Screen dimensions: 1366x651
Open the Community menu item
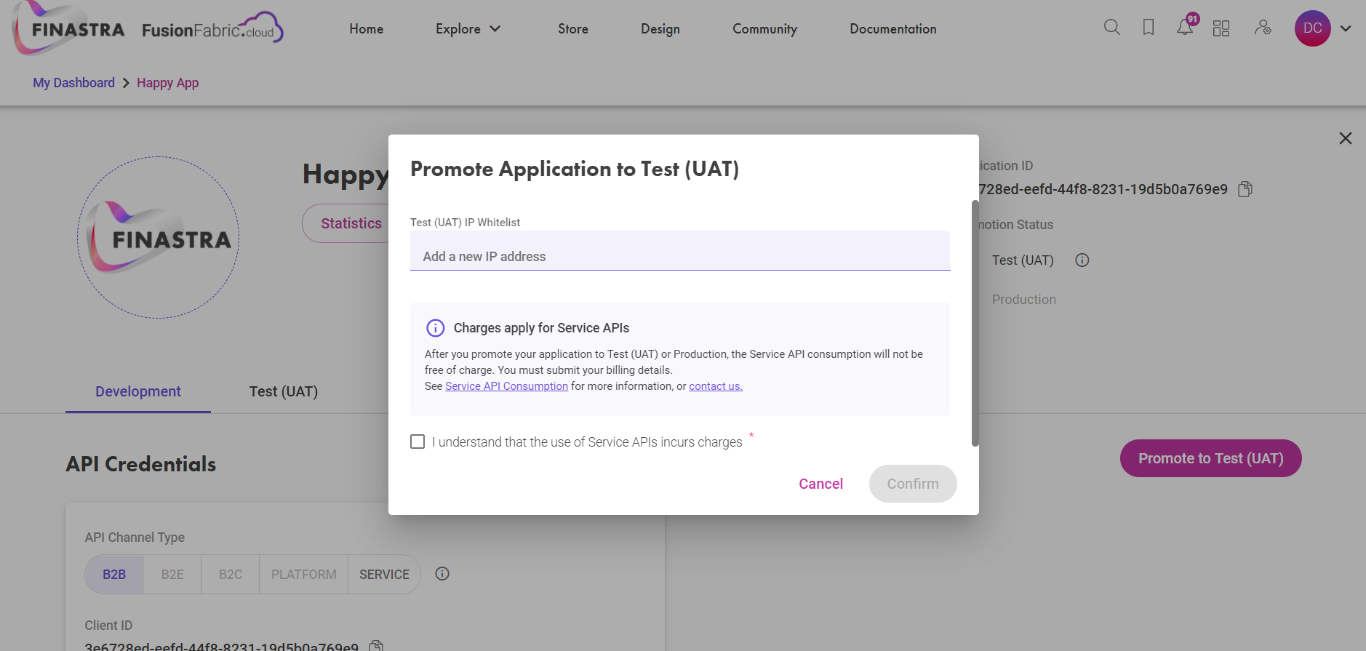[765, 29]
